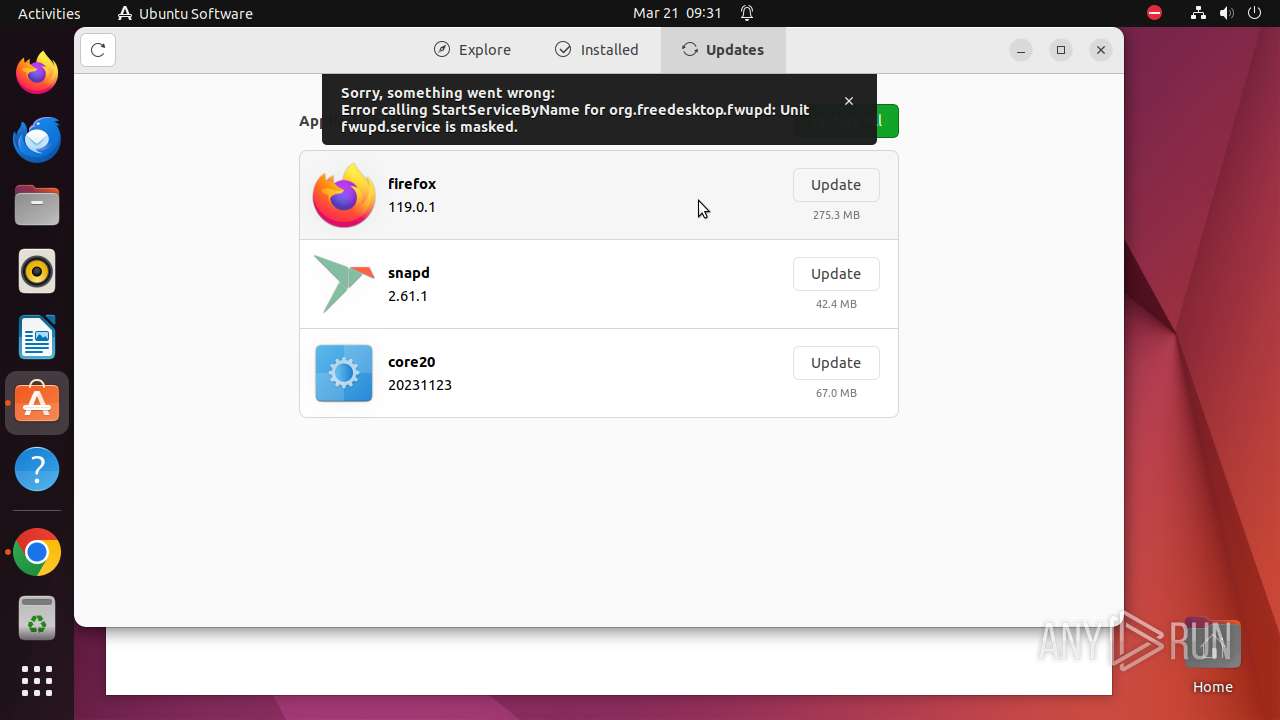
Task: Click the snapd version 2.61.1 text
Action: coord(408,296)
